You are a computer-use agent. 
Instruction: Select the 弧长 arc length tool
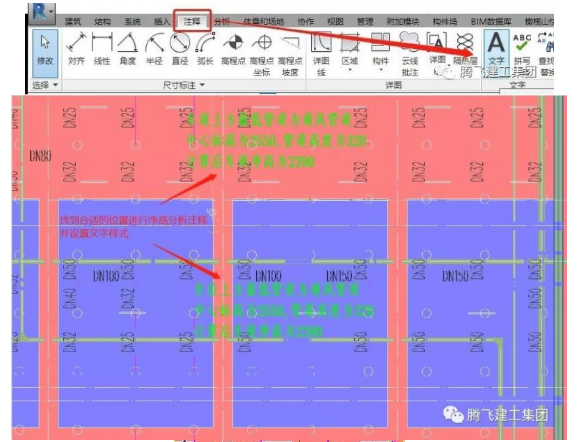pyautogui.click(x=205, y=49)
